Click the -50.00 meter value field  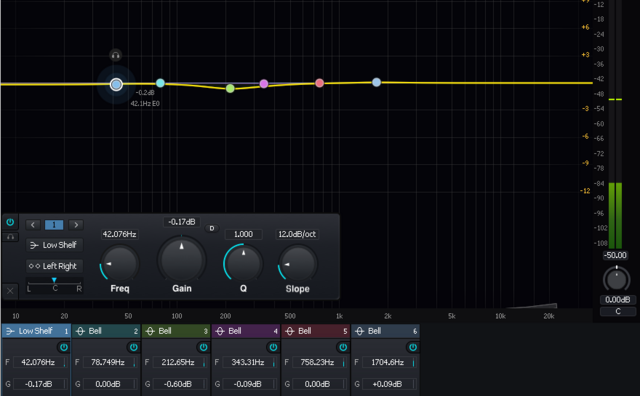click(616, 256)
